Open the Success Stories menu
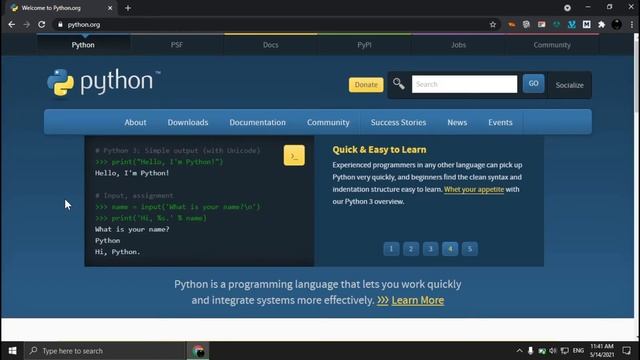640x360 pixels. tap(398, 122)
